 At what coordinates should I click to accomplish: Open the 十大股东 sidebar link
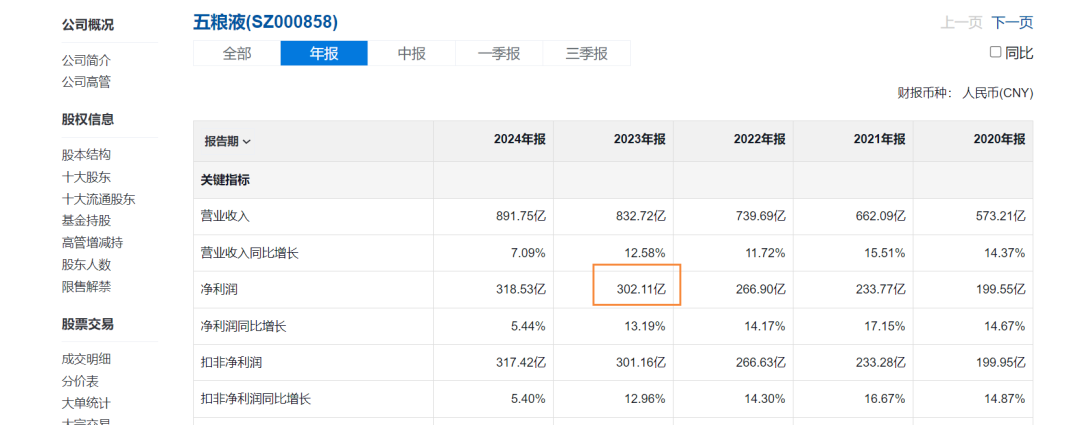click(86, 177)
